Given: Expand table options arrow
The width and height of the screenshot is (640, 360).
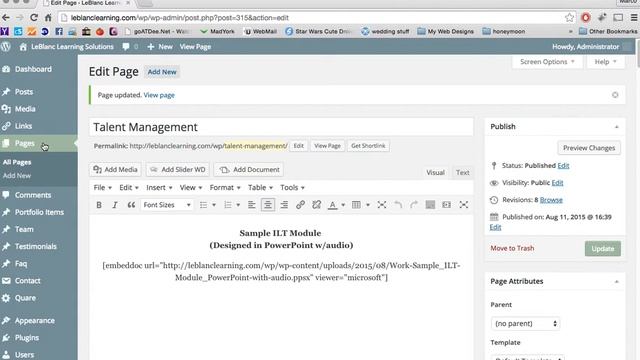Looking at the screenshot, I should click(367, 205).
